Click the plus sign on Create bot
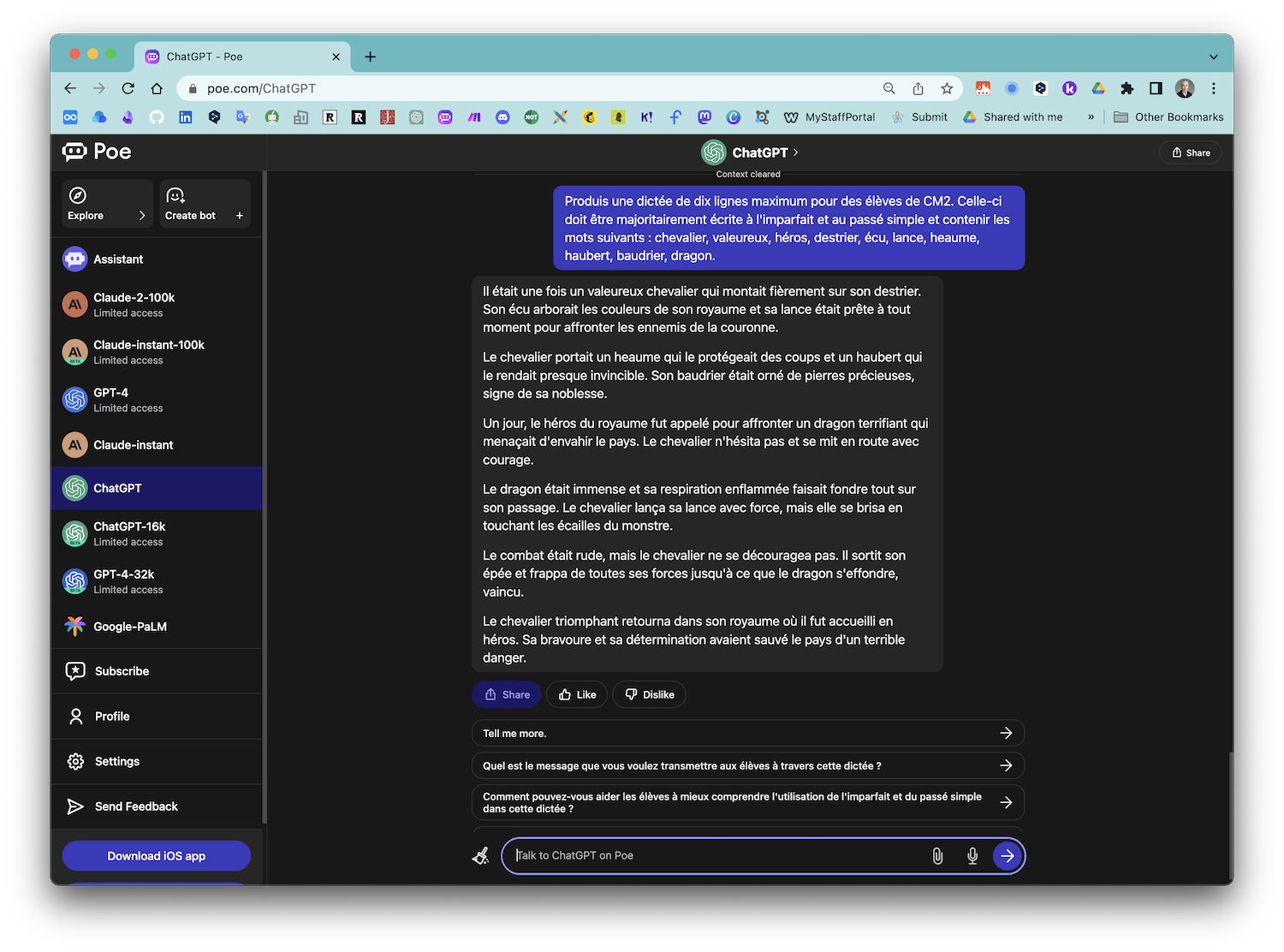 pyautogui.click(x=240, y=216)
